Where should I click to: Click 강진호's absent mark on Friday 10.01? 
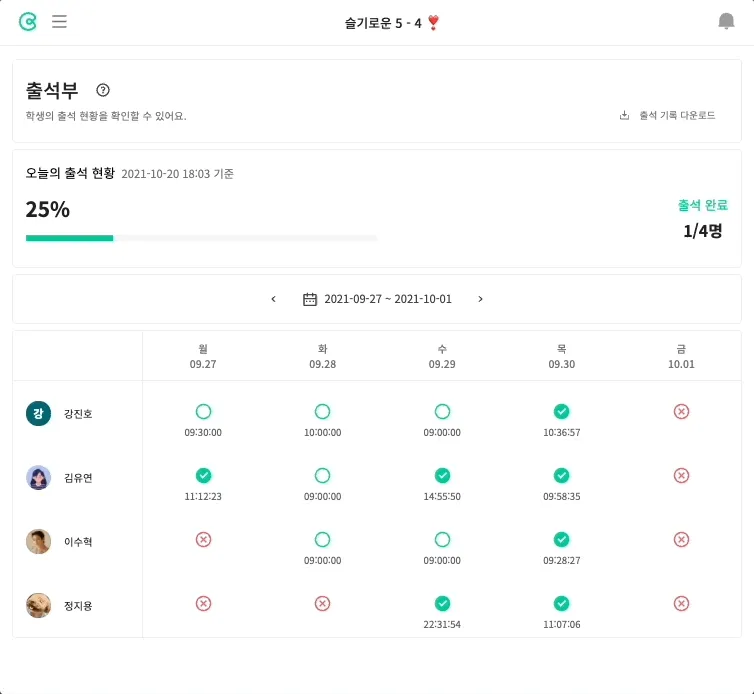click(x=681, y=411)
